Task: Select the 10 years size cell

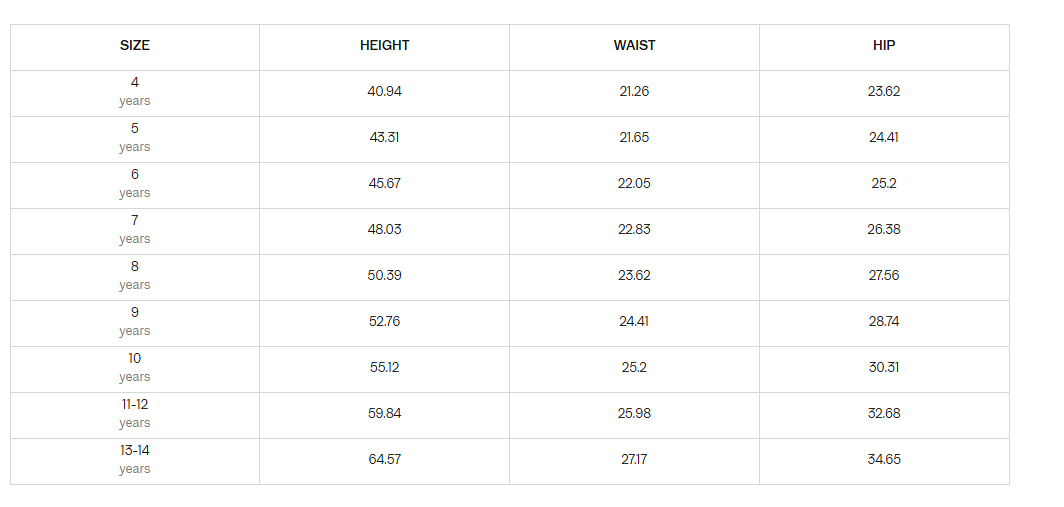Action: click(x=134, y=368)
